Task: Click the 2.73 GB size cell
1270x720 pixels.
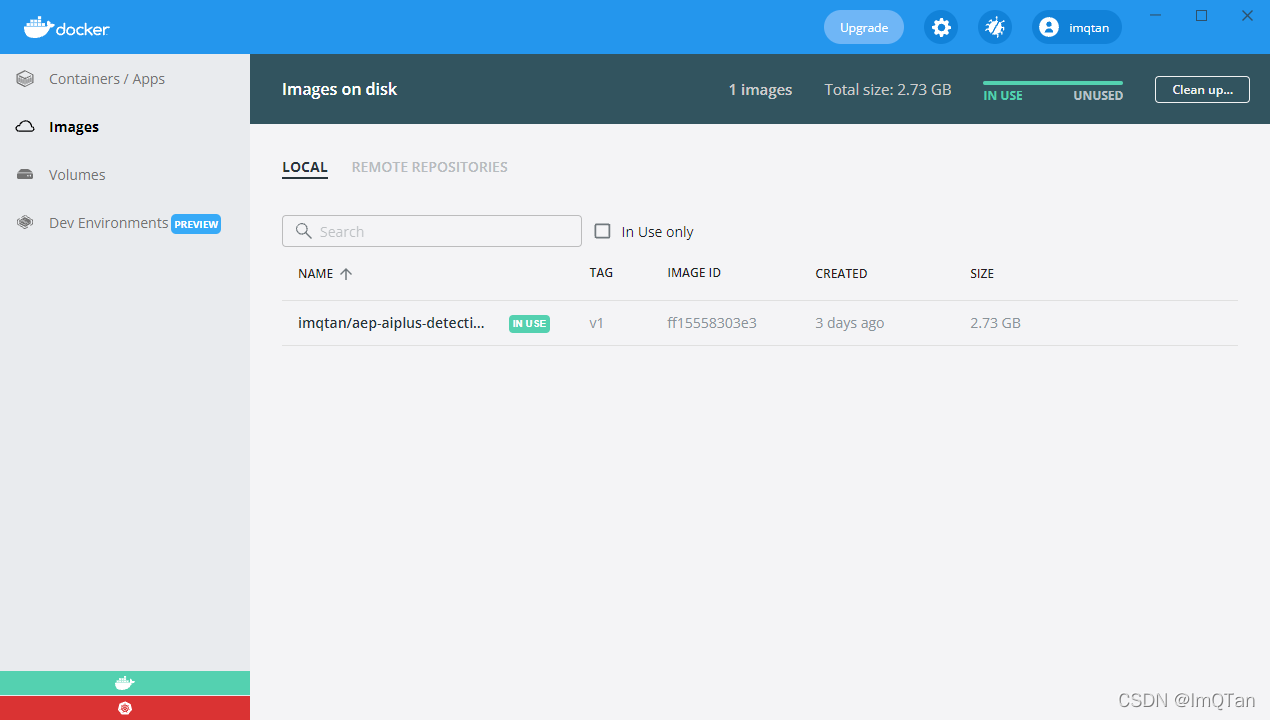Action: [x=995, y=323]
